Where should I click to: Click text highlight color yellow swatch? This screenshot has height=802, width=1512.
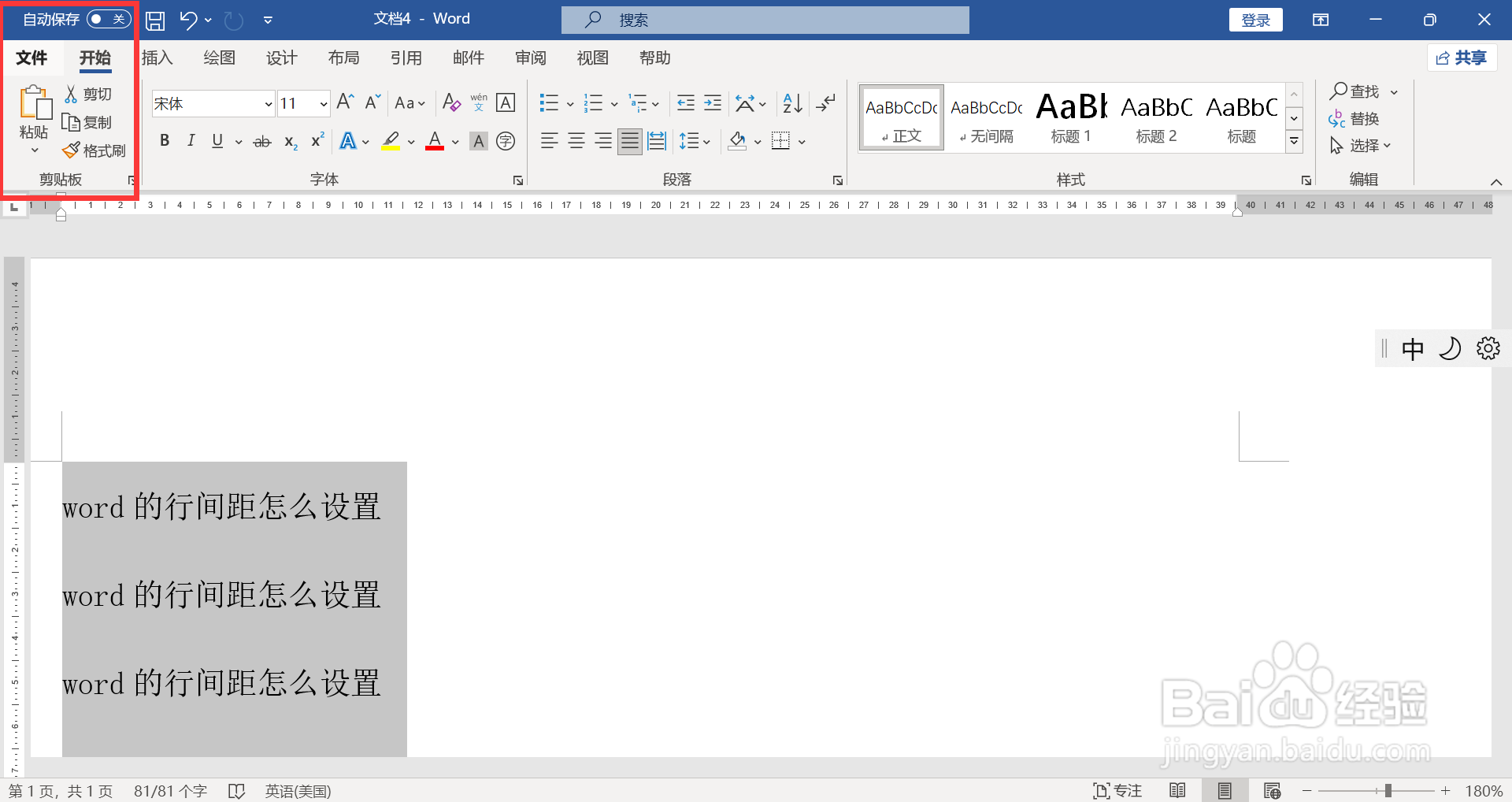point(391,141)
